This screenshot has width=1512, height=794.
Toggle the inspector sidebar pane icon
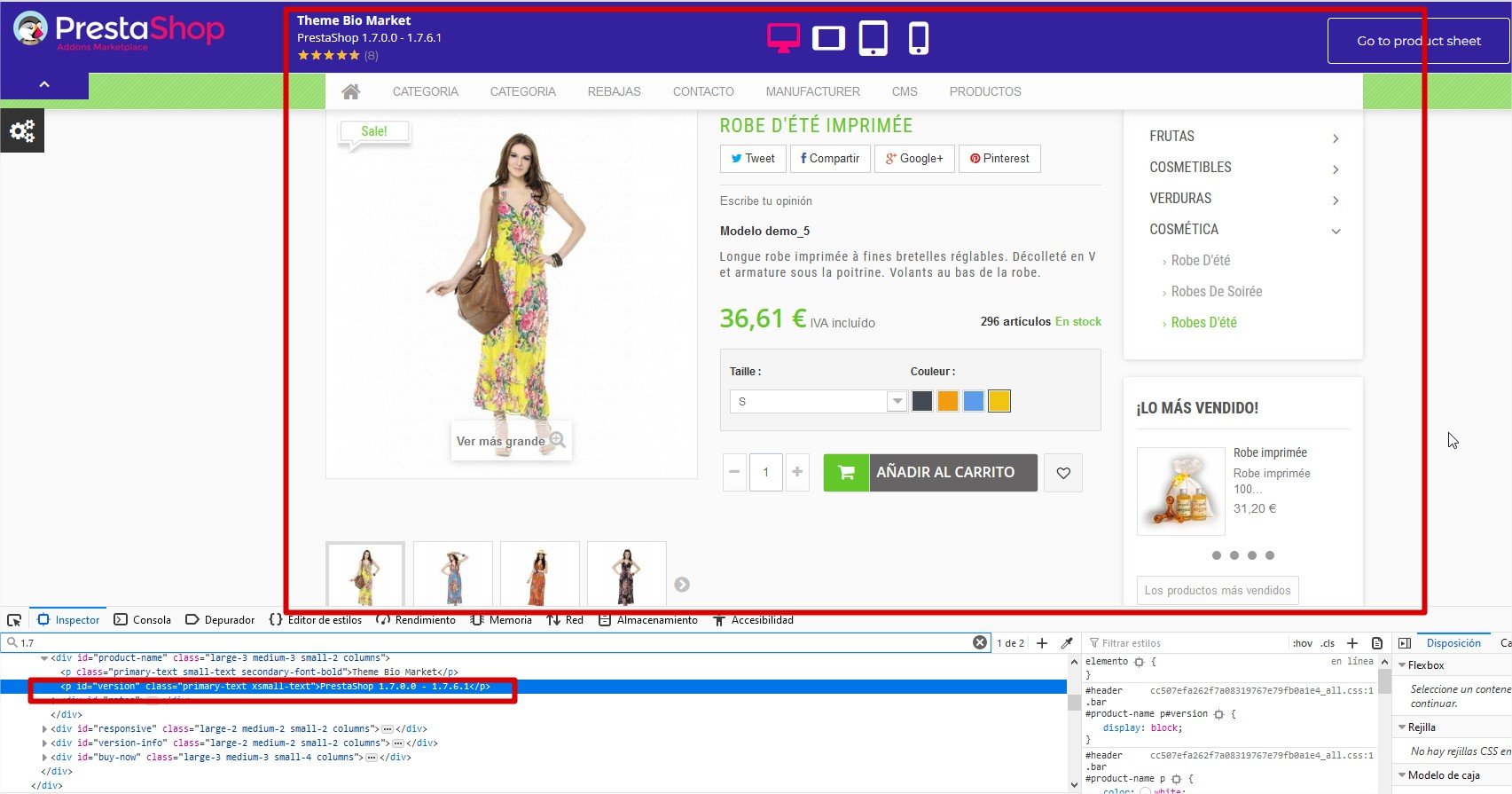click(x=1405, y=643)
